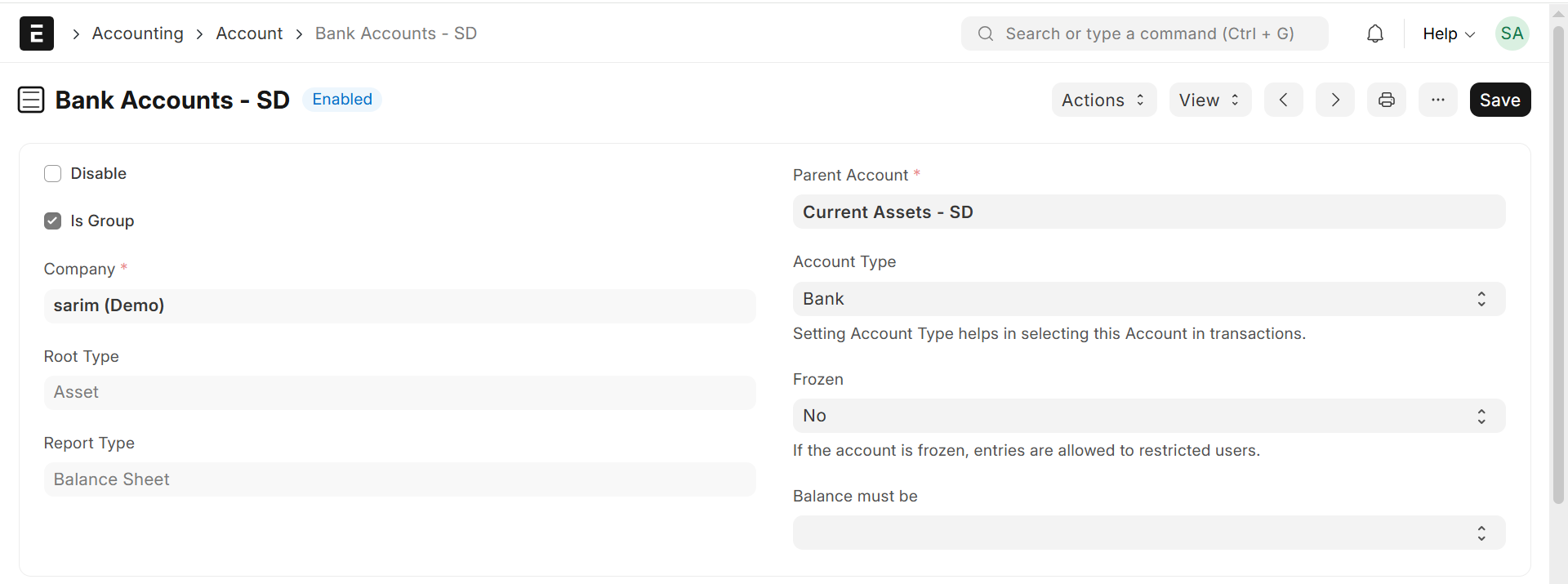This screenshot has height=584, width=1568.
Task: Go to next account record
Action: coord(1334,100)
